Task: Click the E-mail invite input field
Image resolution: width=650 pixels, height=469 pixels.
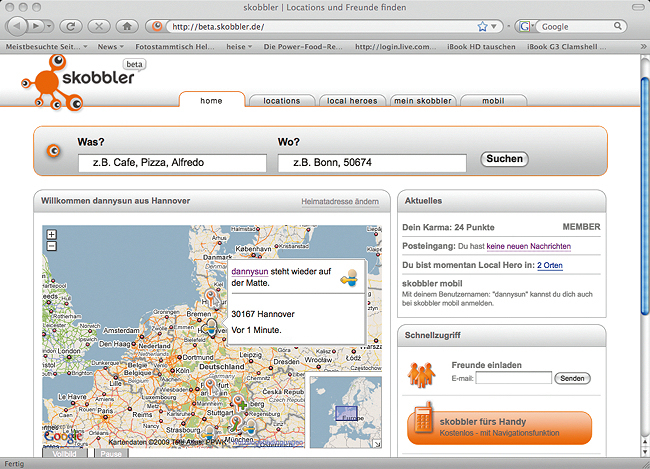Action: click(514, 378)
